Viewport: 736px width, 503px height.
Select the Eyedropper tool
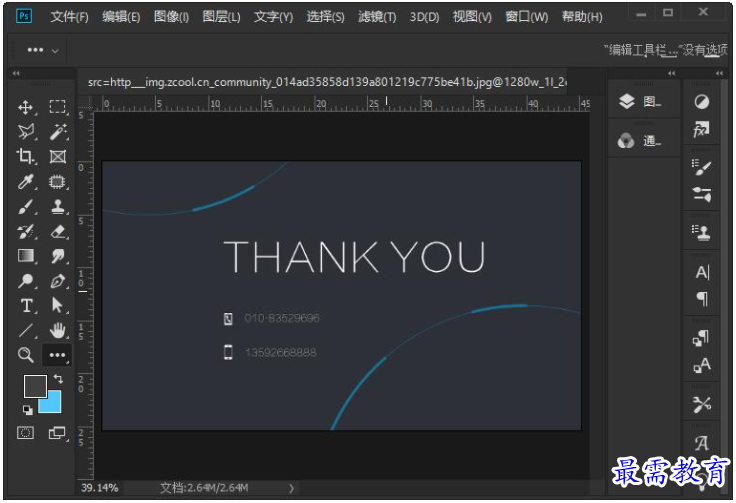(x=26, y=182)
